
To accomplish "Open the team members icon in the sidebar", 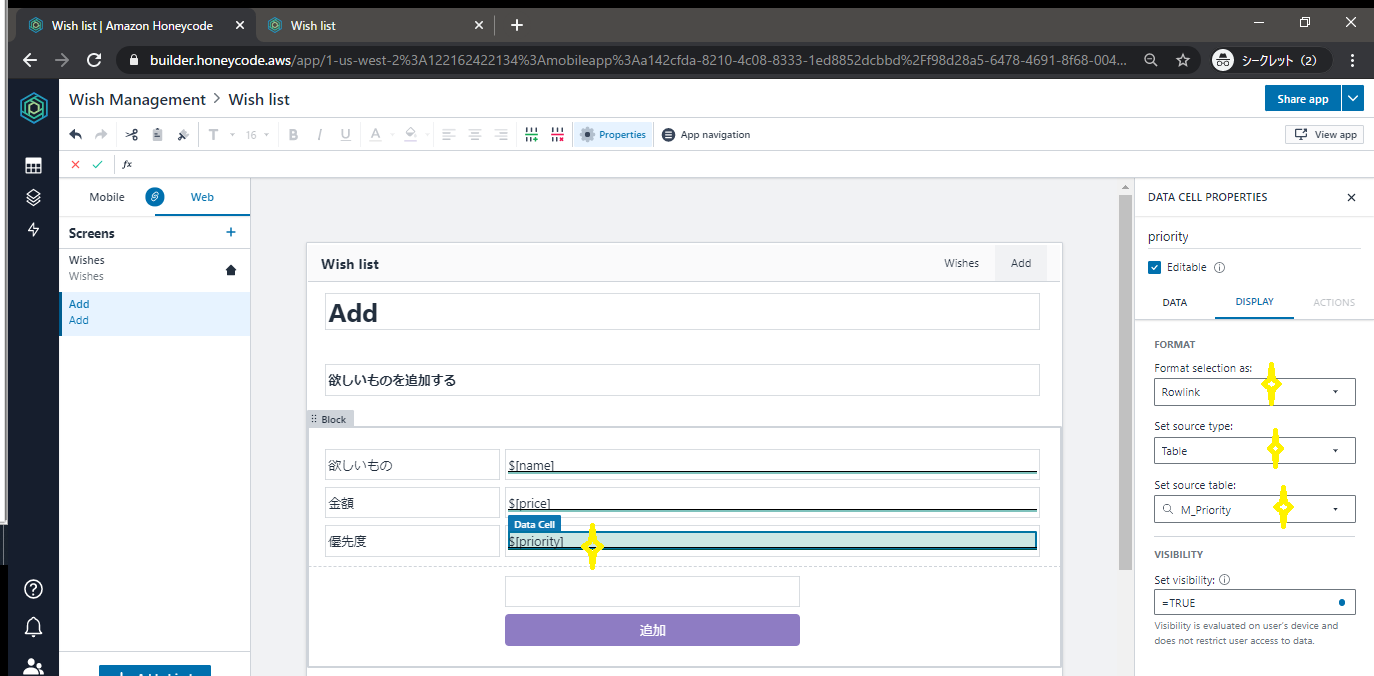I will pos(33,666).
